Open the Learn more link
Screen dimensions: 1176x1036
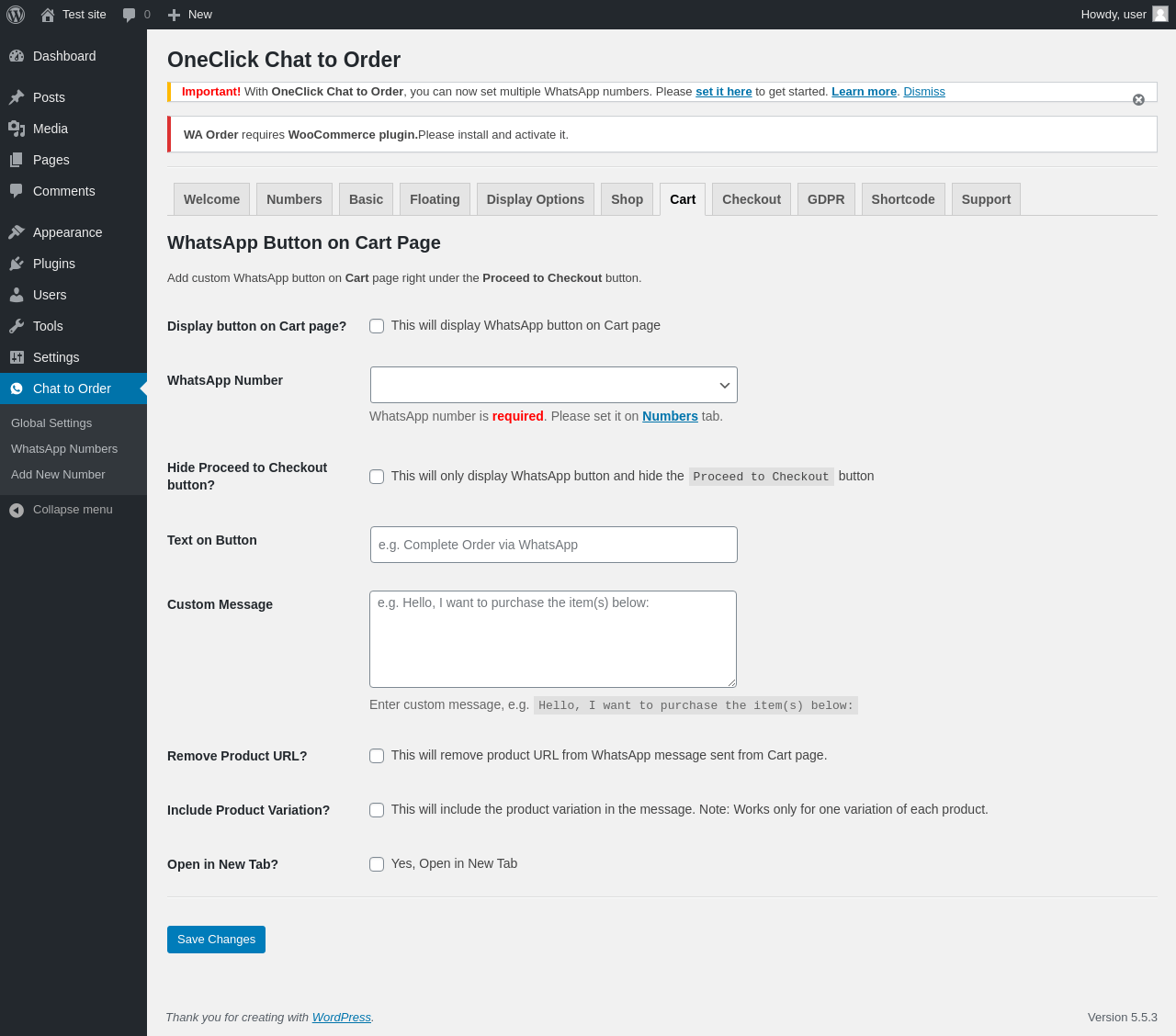pyautogui.click(x=864, y=92)
